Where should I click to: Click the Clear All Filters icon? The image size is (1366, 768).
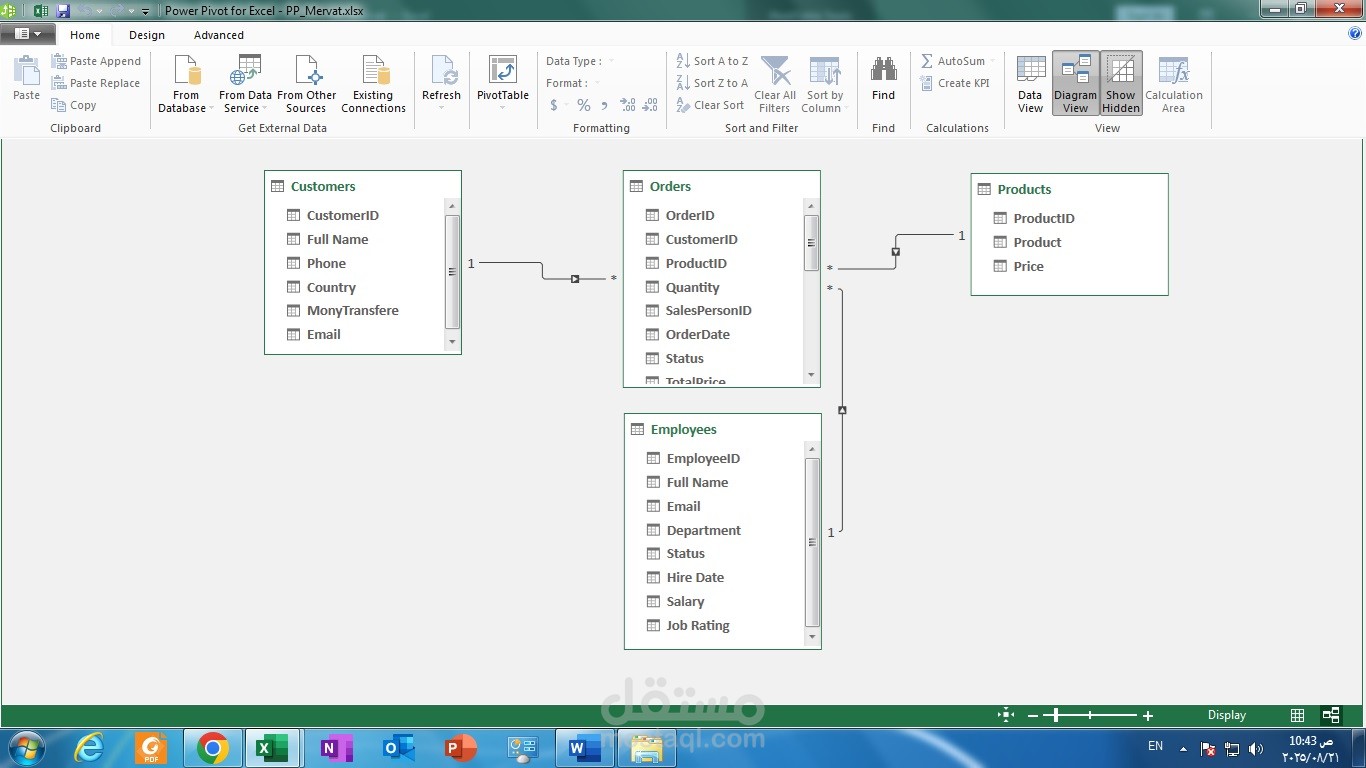point(775,84)
